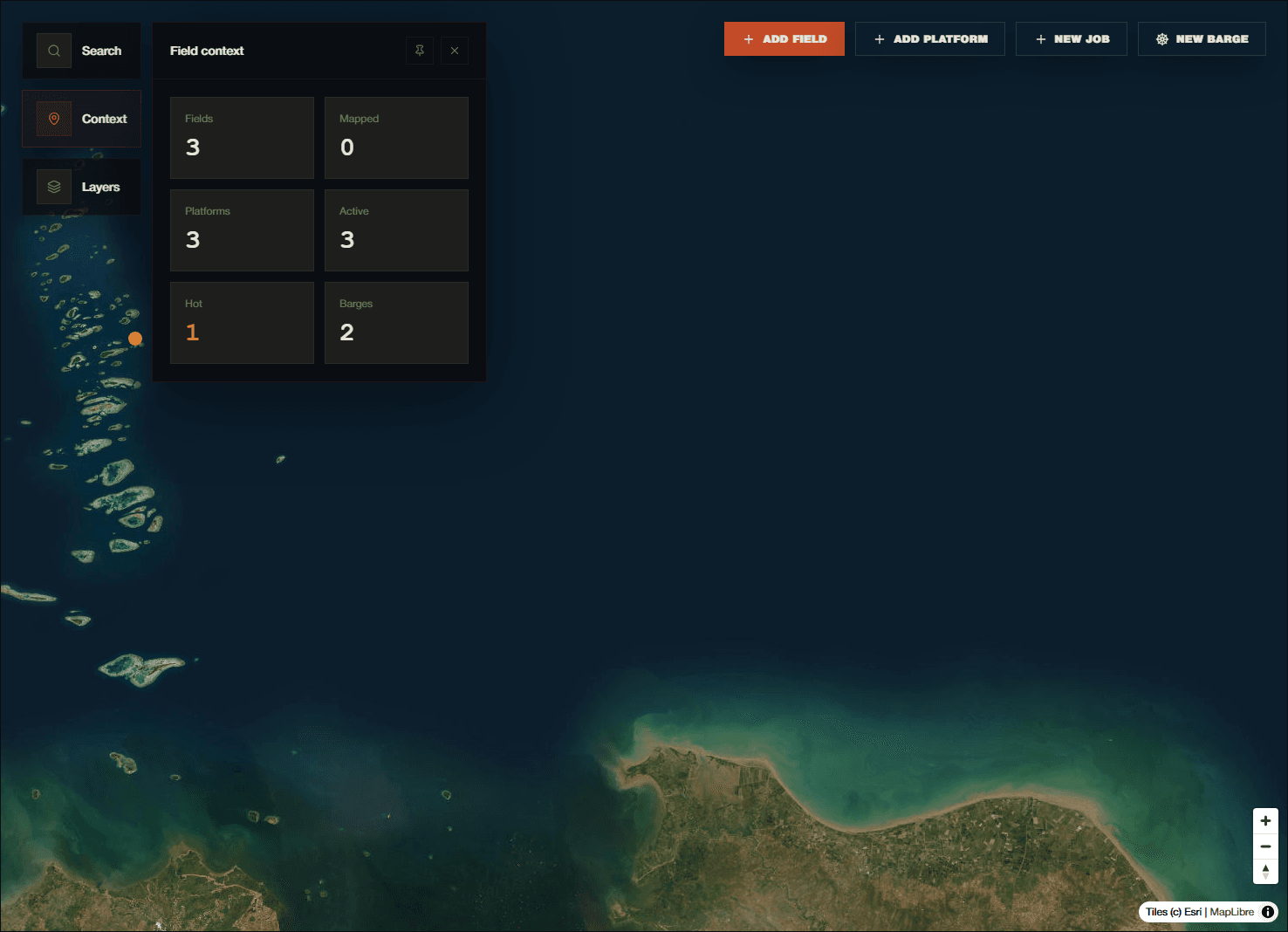Click the gear icon on NEW BARGE button
Image resolution: width=1288 pixels, height=932 pixels.
pos(1161,38)
